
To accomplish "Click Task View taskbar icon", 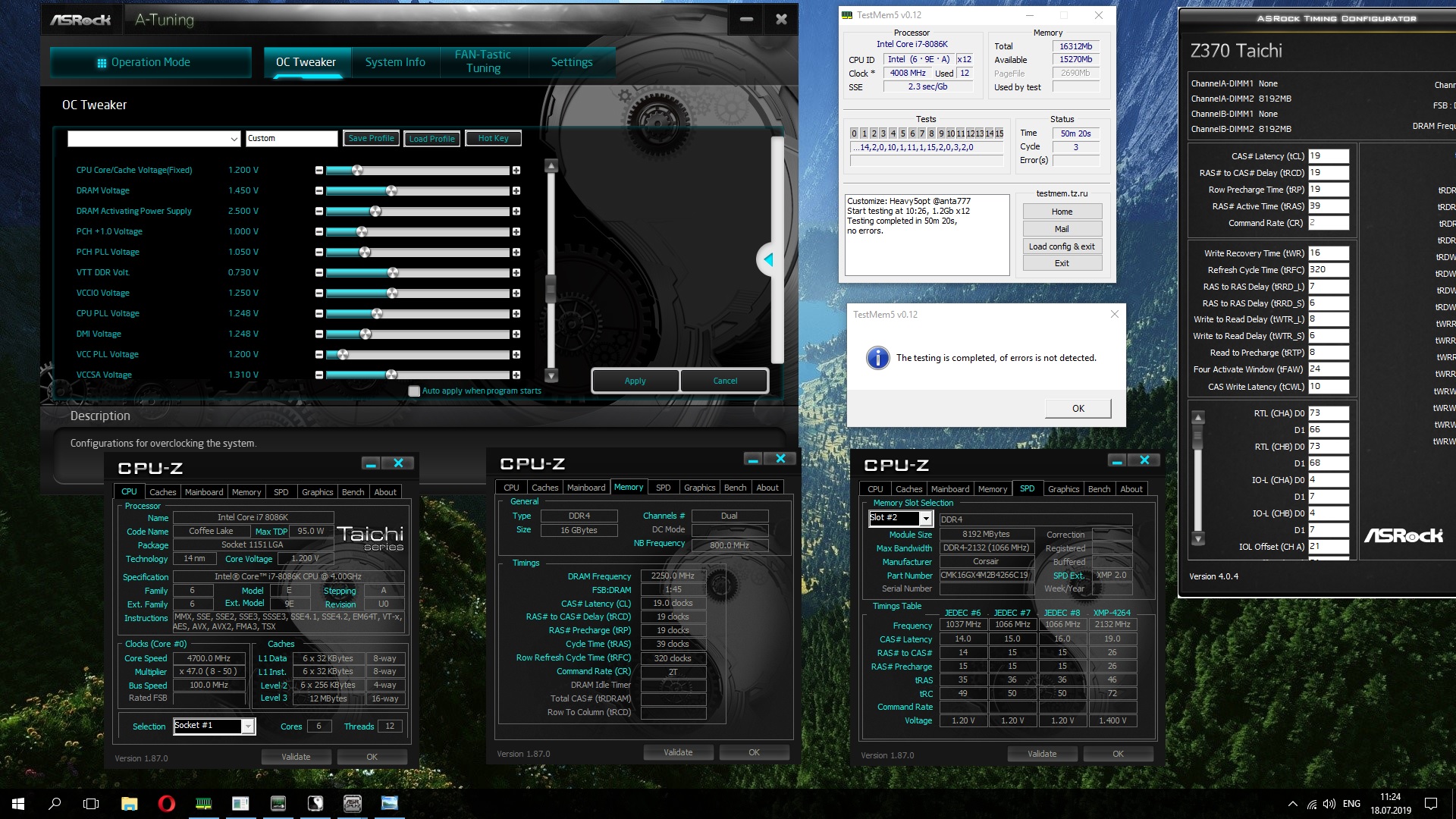I will click(91, 804).
